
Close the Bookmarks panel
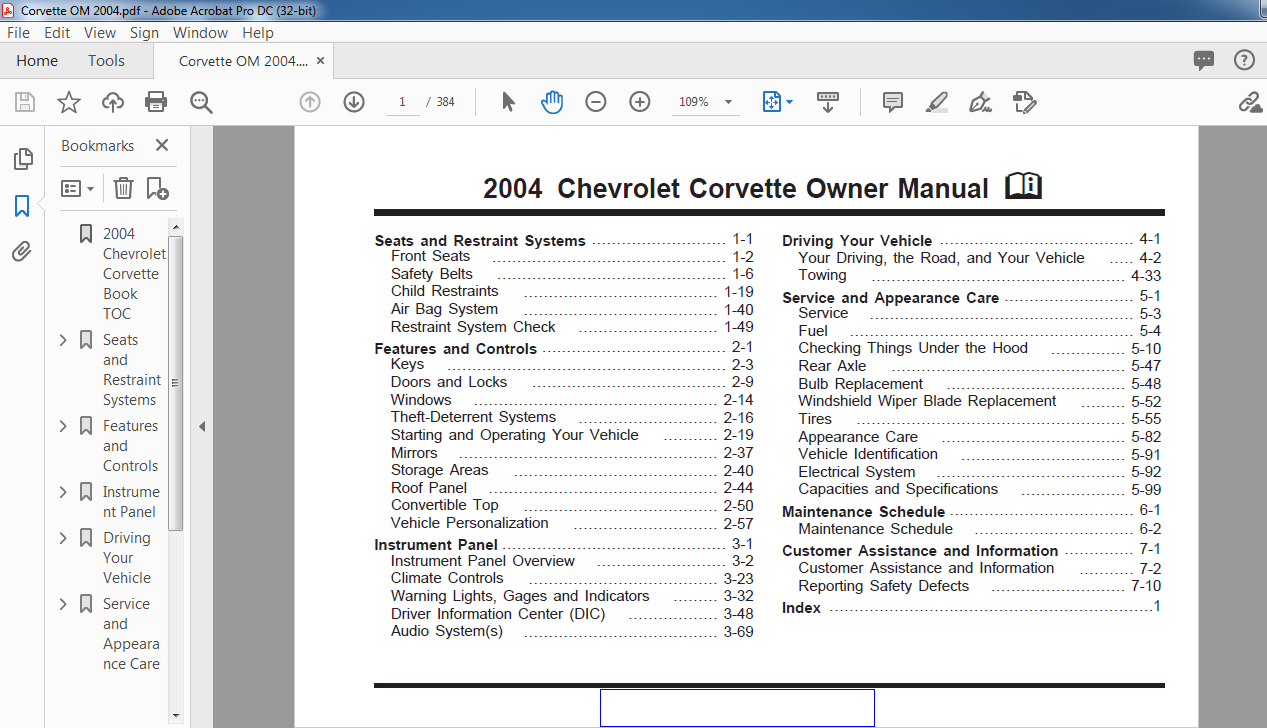tap(162, 145)
